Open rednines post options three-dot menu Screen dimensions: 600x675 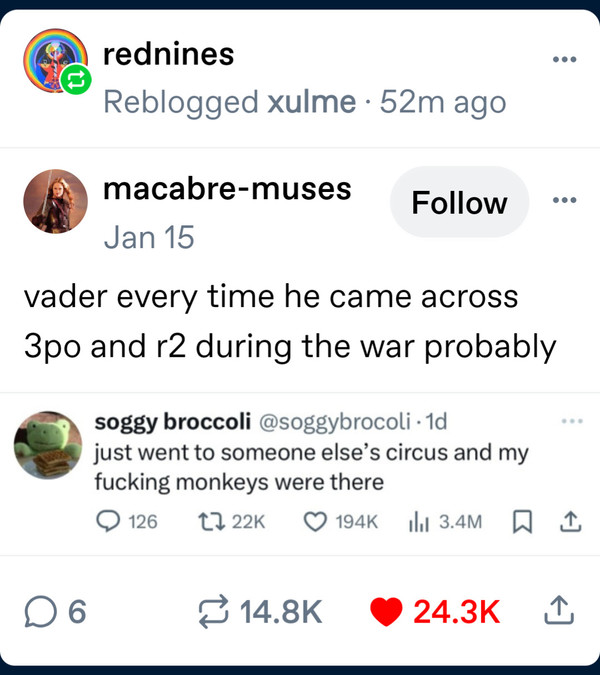pyautogui.click(x=564, y=59)
